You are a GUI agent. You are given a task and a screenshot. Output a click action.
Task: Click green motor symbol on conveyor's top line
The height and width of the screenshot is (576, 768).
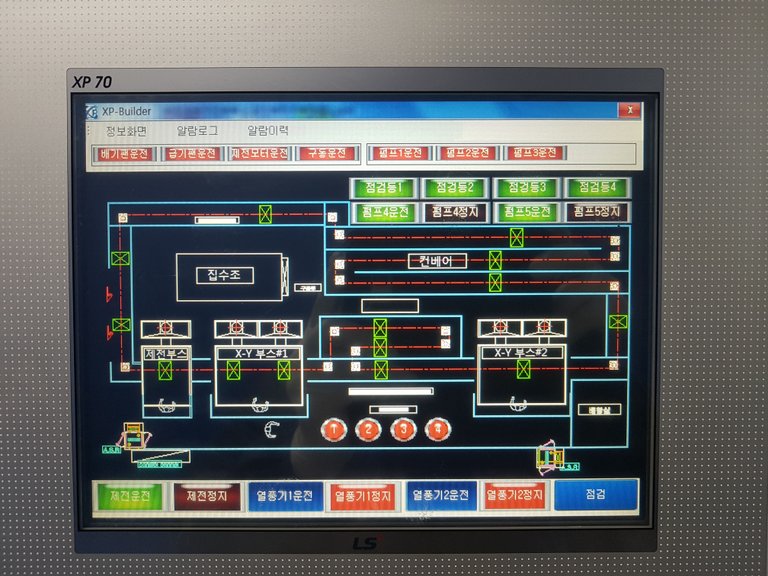tap(516, 238)
